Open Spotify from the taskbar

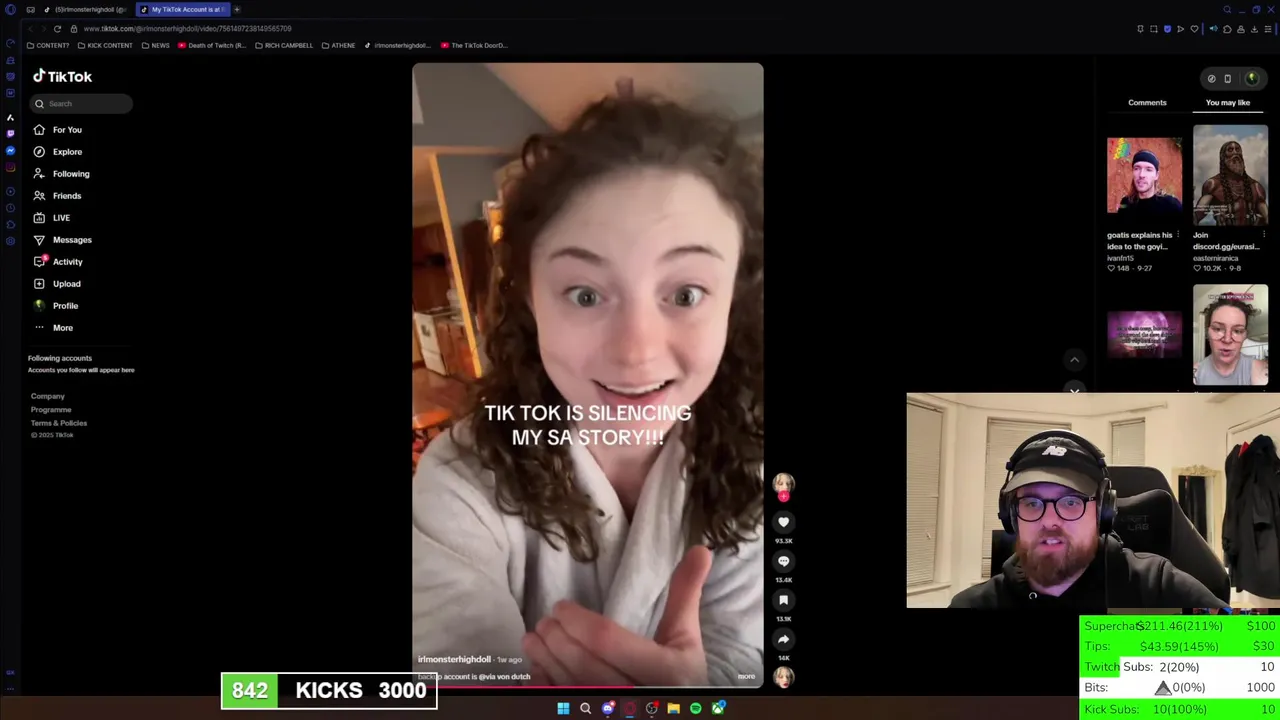pos(695,708)
